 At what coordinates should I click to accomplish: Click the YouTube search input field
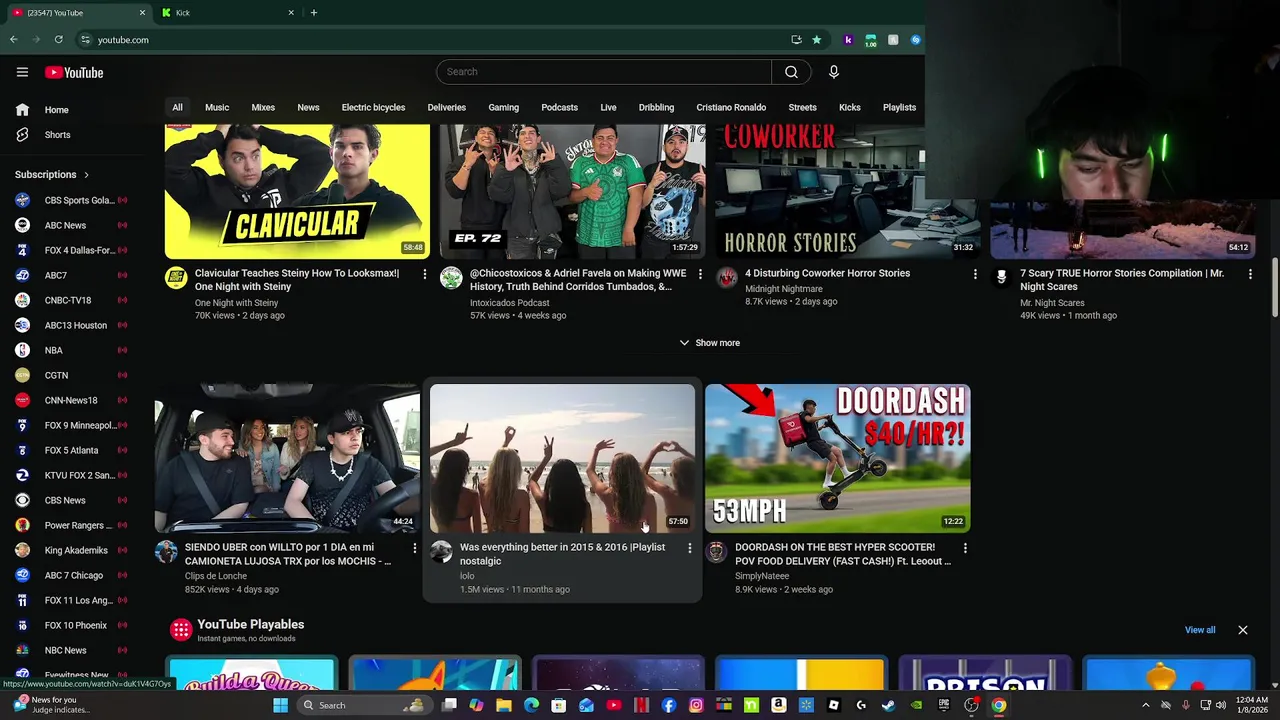pos(604,72)
